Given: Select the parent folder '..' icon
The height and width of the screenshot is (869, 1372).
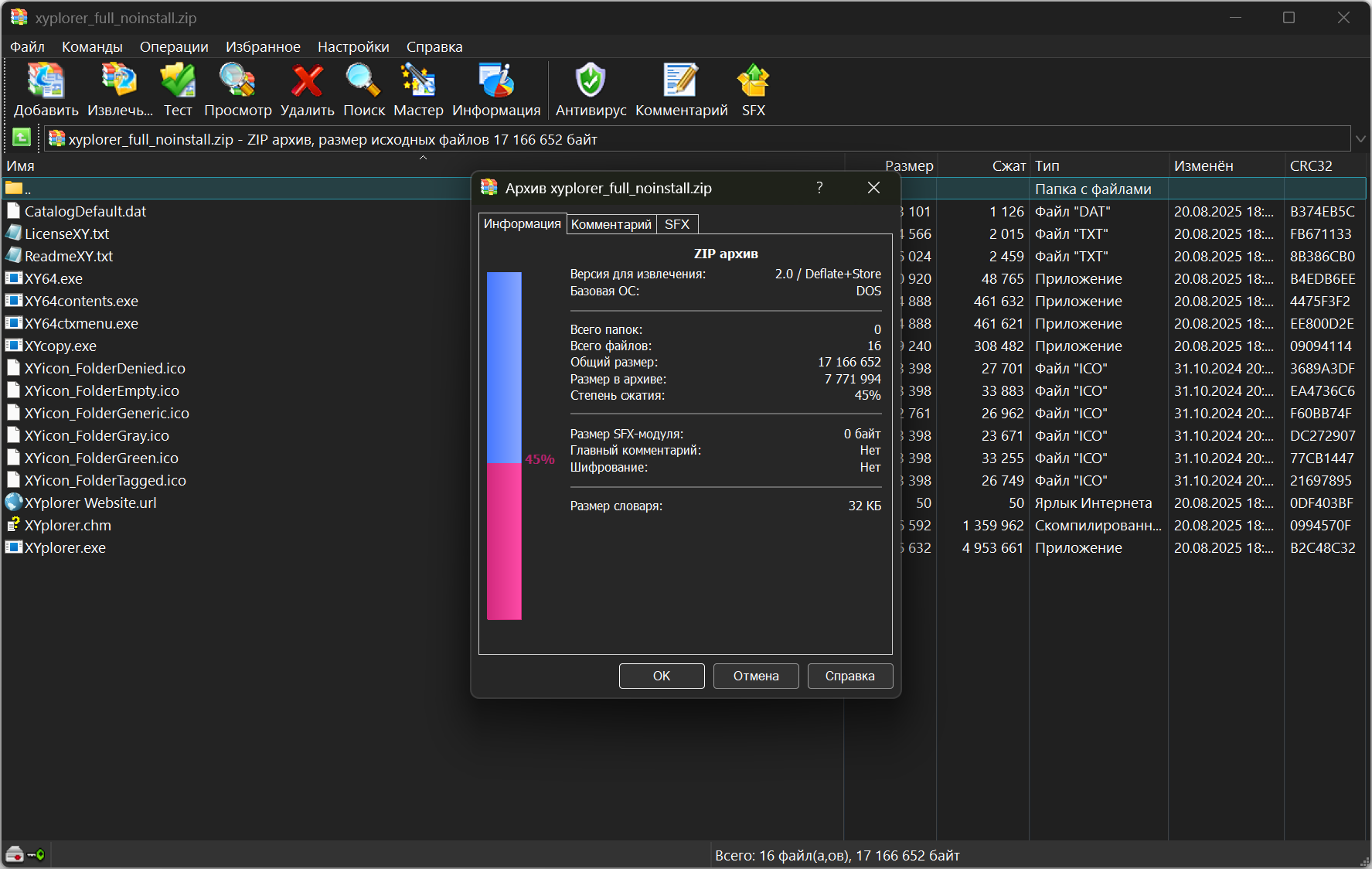Looking at the screenshot, I should pos(14,188).
